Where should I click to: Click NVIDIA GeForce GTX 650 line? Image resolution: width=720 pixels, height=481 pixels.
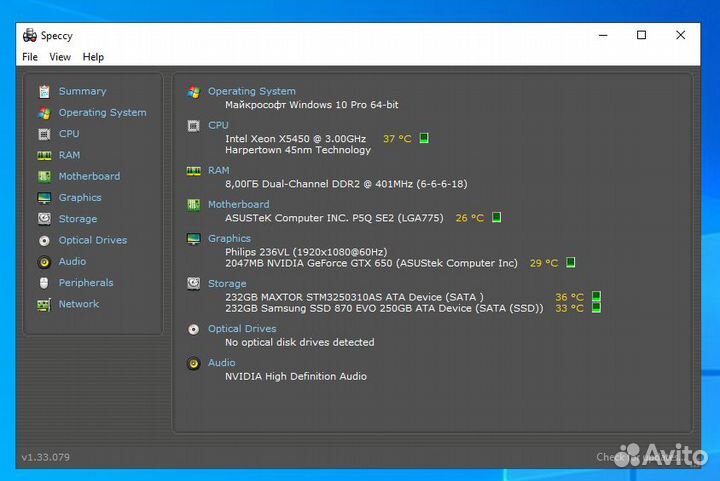(x=371, y=263)
